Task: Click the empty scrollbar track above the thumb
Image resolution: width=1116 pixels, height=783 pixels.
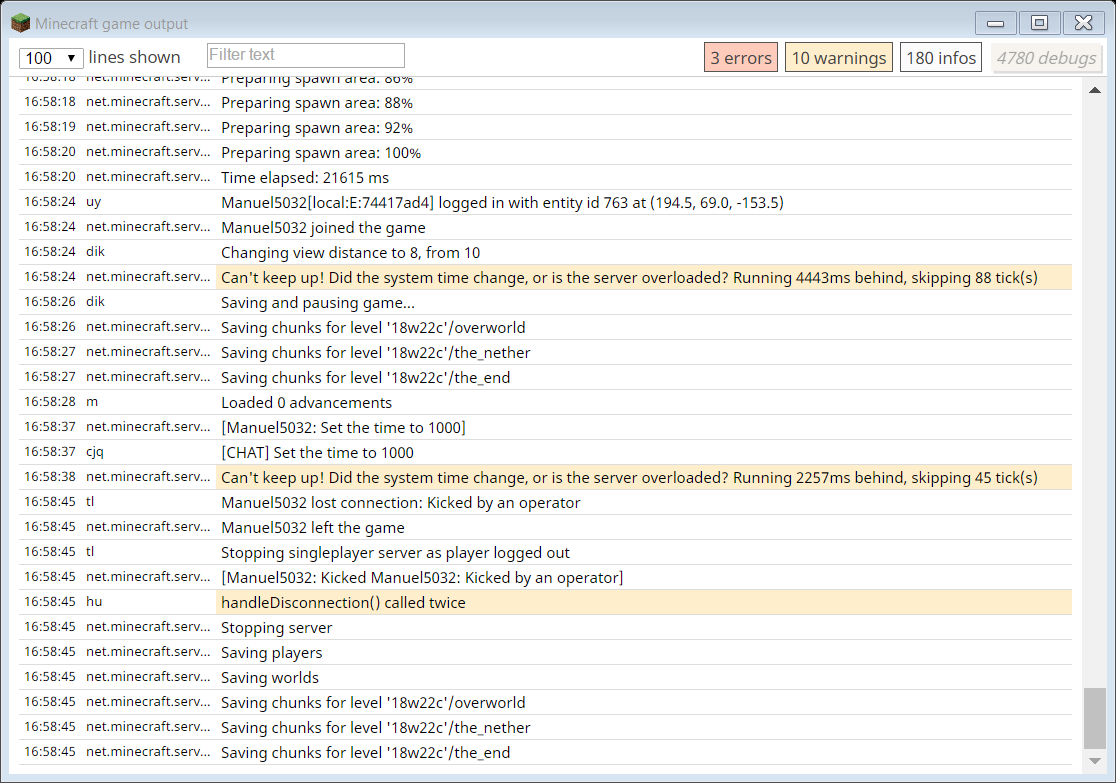Action: tap(1095, 400)
